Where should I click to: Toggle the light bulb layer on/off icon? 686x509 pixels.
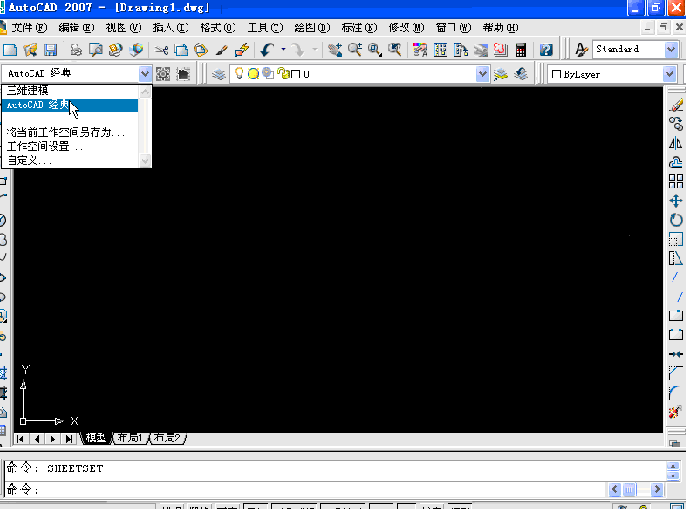pyautogui.click(x=239, y=74)
